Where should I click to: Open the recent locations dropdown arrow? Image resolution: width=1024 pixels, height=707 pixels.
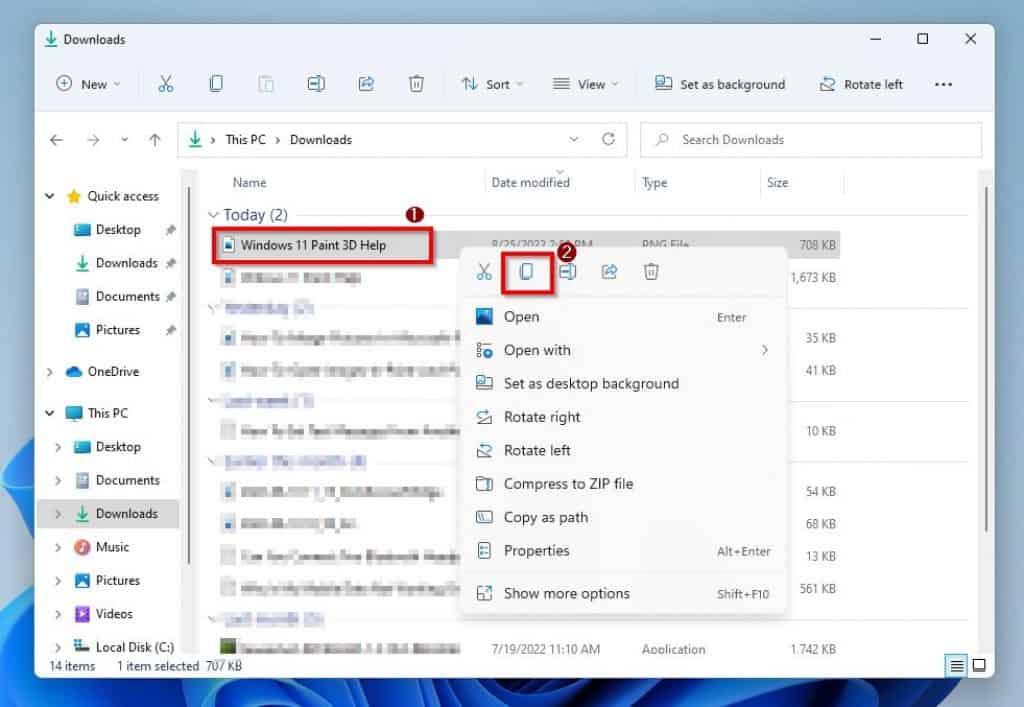[x=124, y=140]
